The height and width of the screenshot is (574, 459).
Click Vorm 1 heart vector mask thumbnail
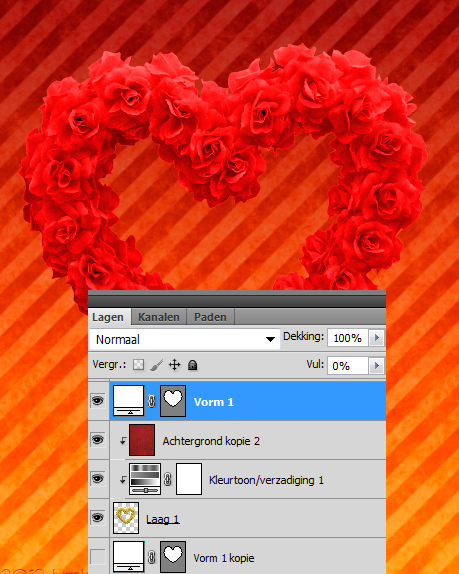pos(173,400)
